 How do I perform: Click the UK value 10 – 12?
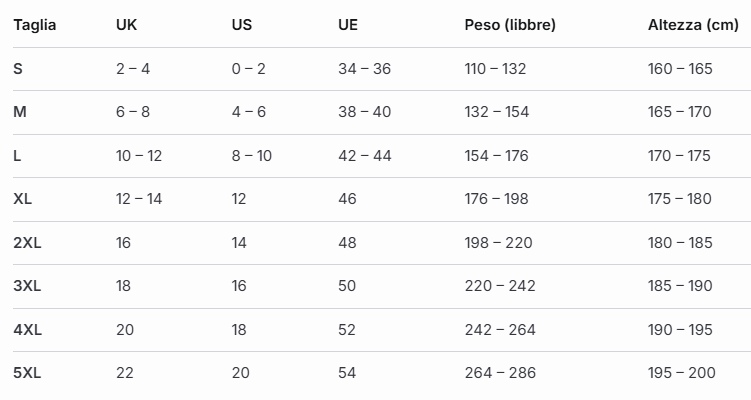[x=139, y=156]
